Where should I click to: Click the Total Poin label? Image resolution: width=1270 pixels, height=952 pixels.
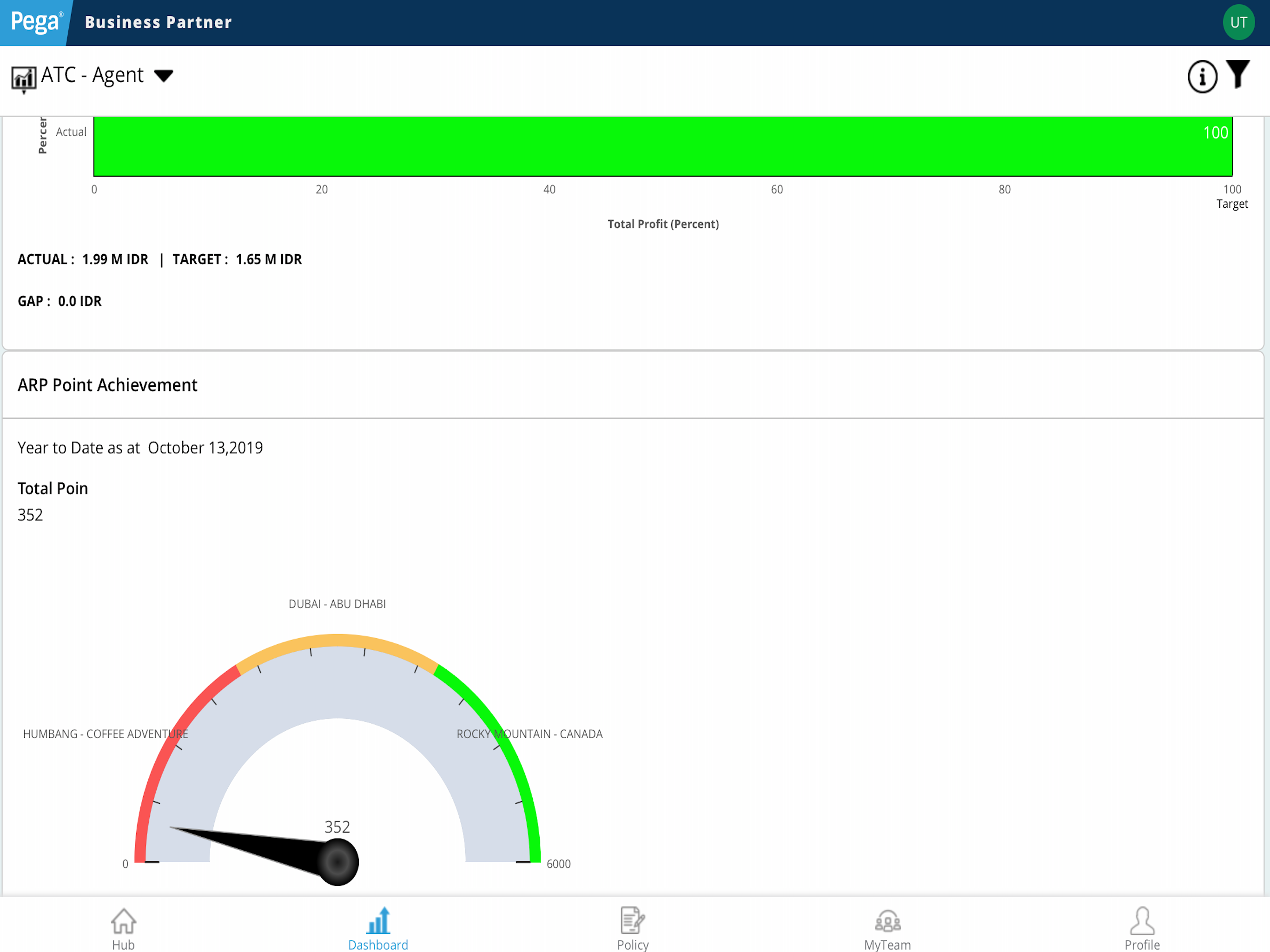tap(53, 489)
